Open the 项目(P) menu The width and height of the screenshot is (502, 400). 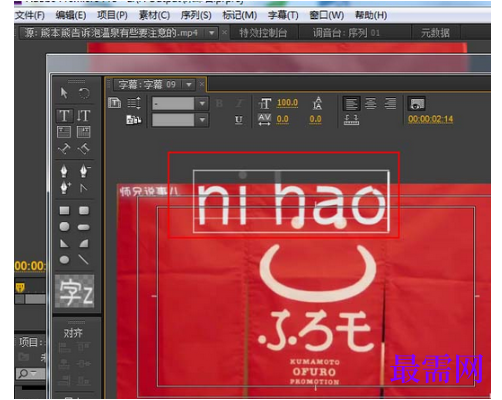pyautogui.click(x=112, y=15)
